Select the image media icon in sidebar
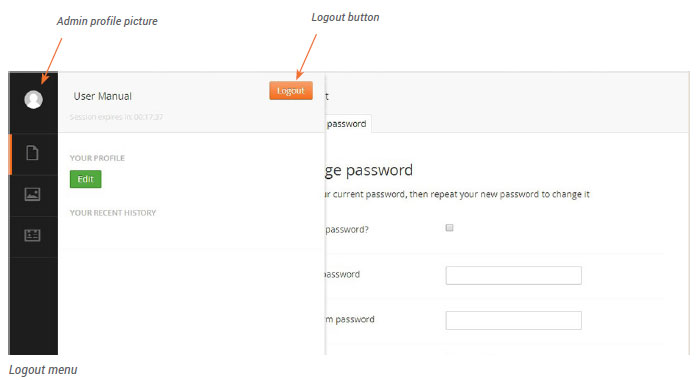 coord(32,194)
